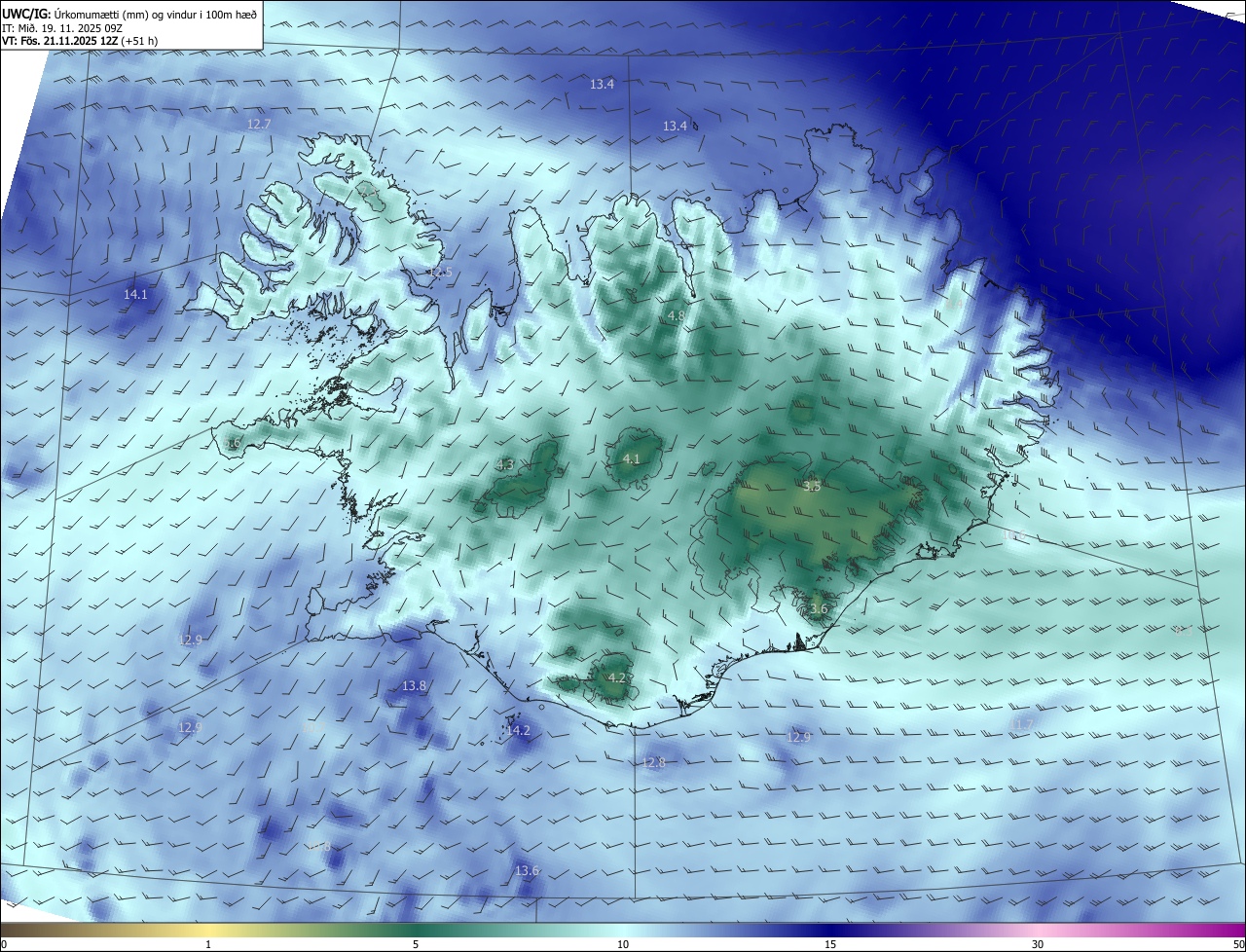Click the 15 label on the color scale

[830, 944]
